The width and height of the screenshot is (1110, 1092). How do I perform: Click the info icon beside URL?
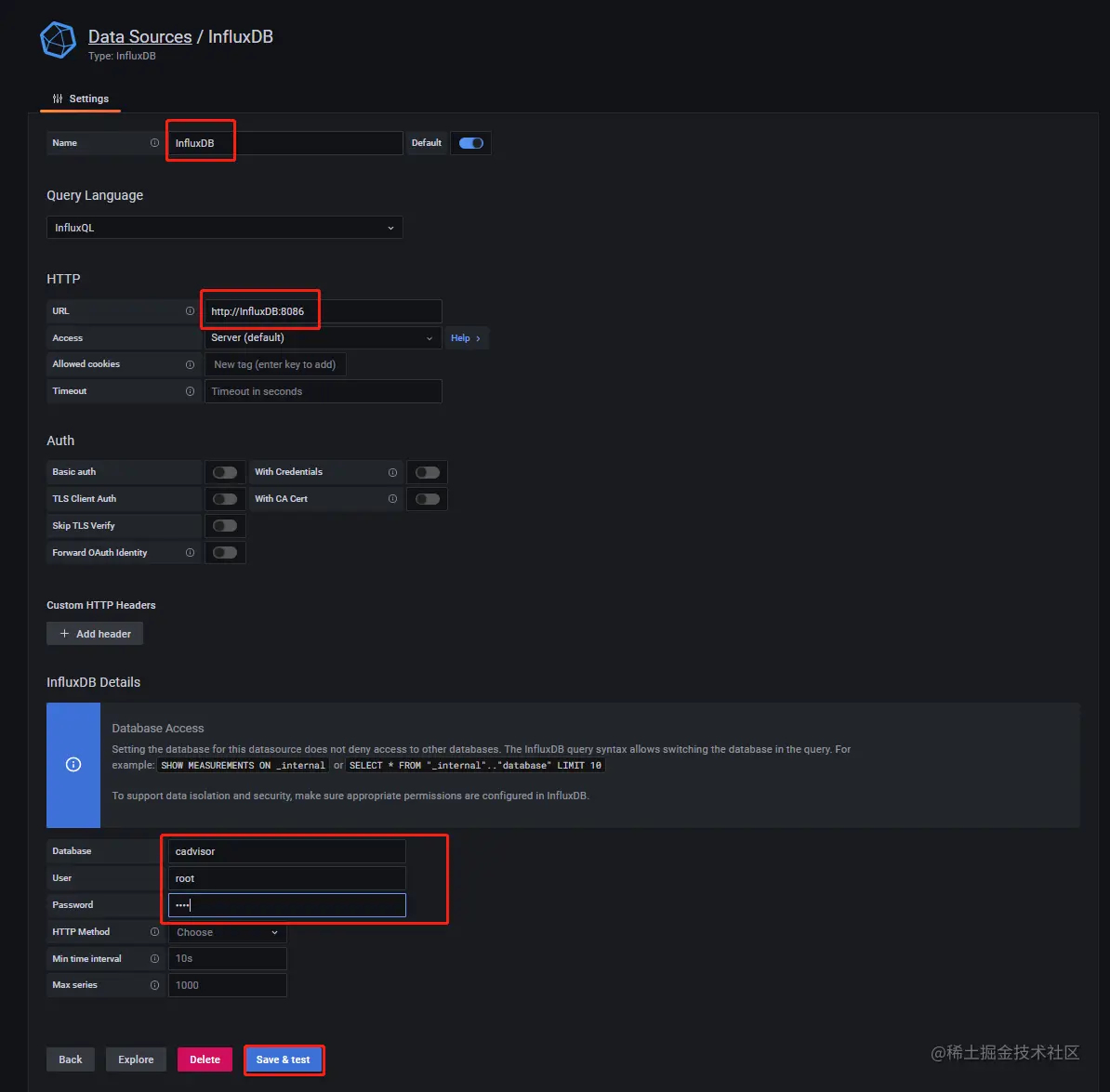190,311
